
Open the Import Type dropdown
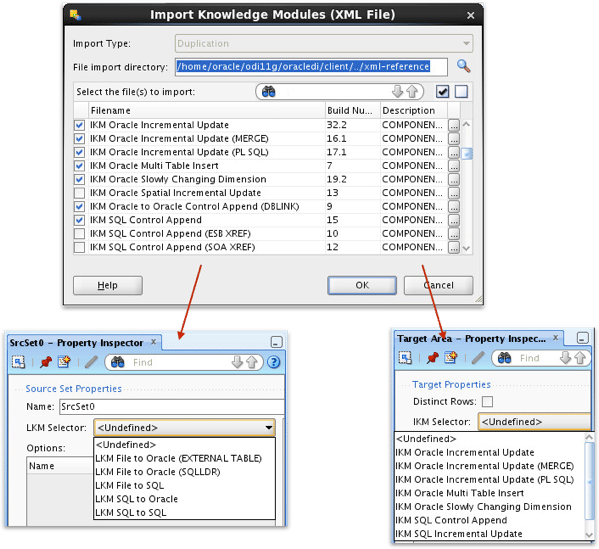pos(324,44)
